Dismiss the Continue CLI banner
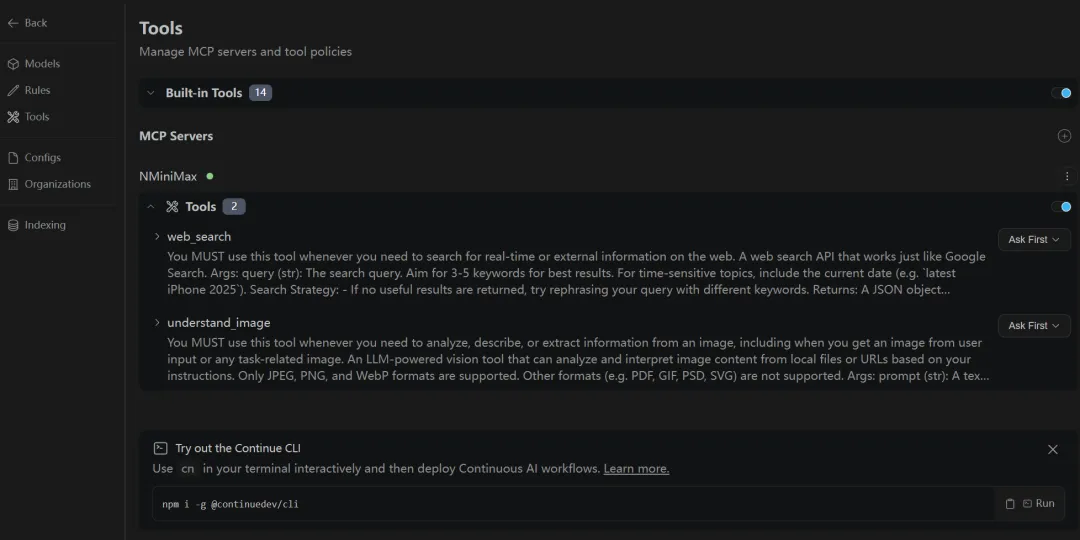 point(1052,450)
